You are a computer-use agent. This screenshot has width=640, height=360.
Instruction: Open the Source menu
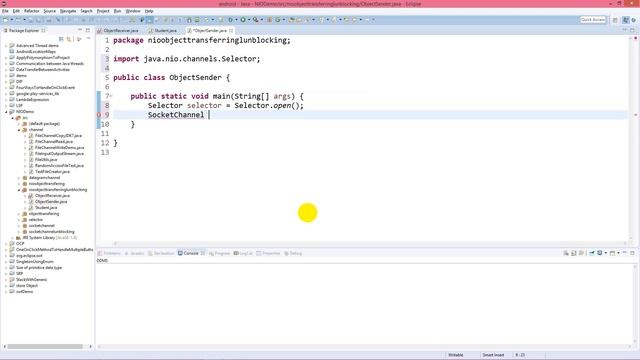pos(49,11)
